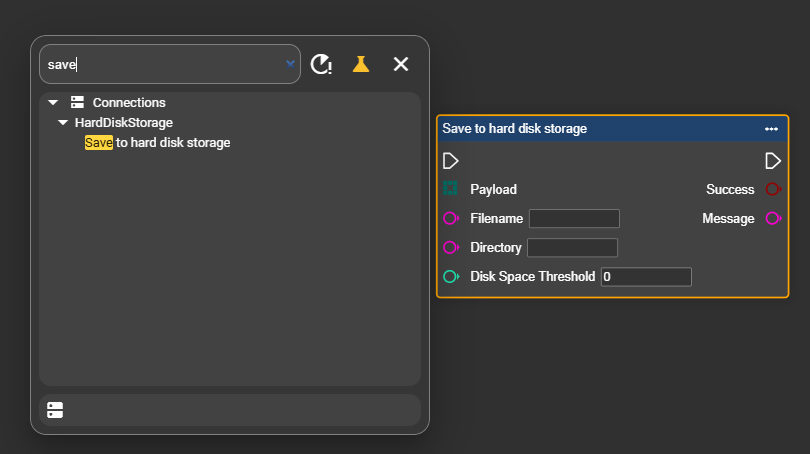Click the Disk Space Threshold value field

click(646, 277)
